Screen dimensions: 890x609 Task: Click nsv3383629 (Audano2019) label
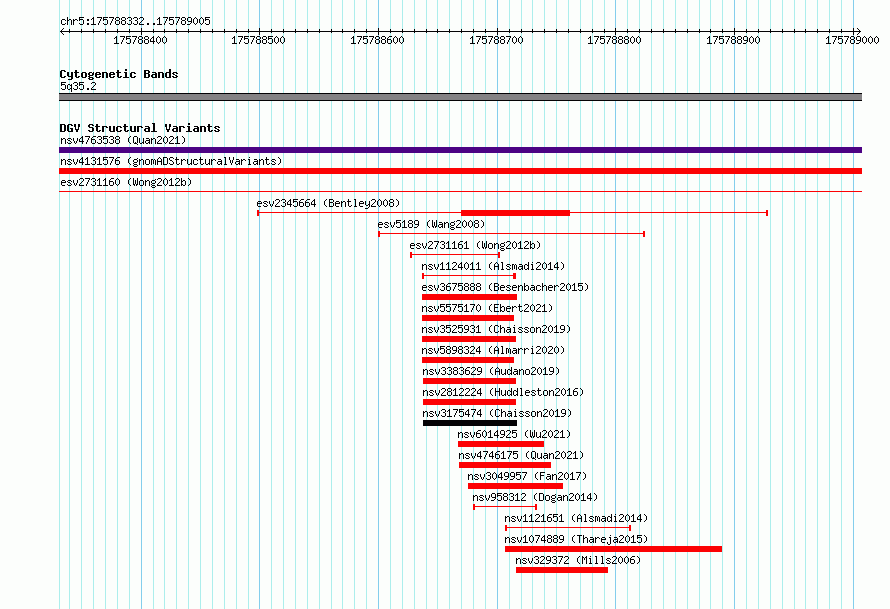[x=491, y=371]
